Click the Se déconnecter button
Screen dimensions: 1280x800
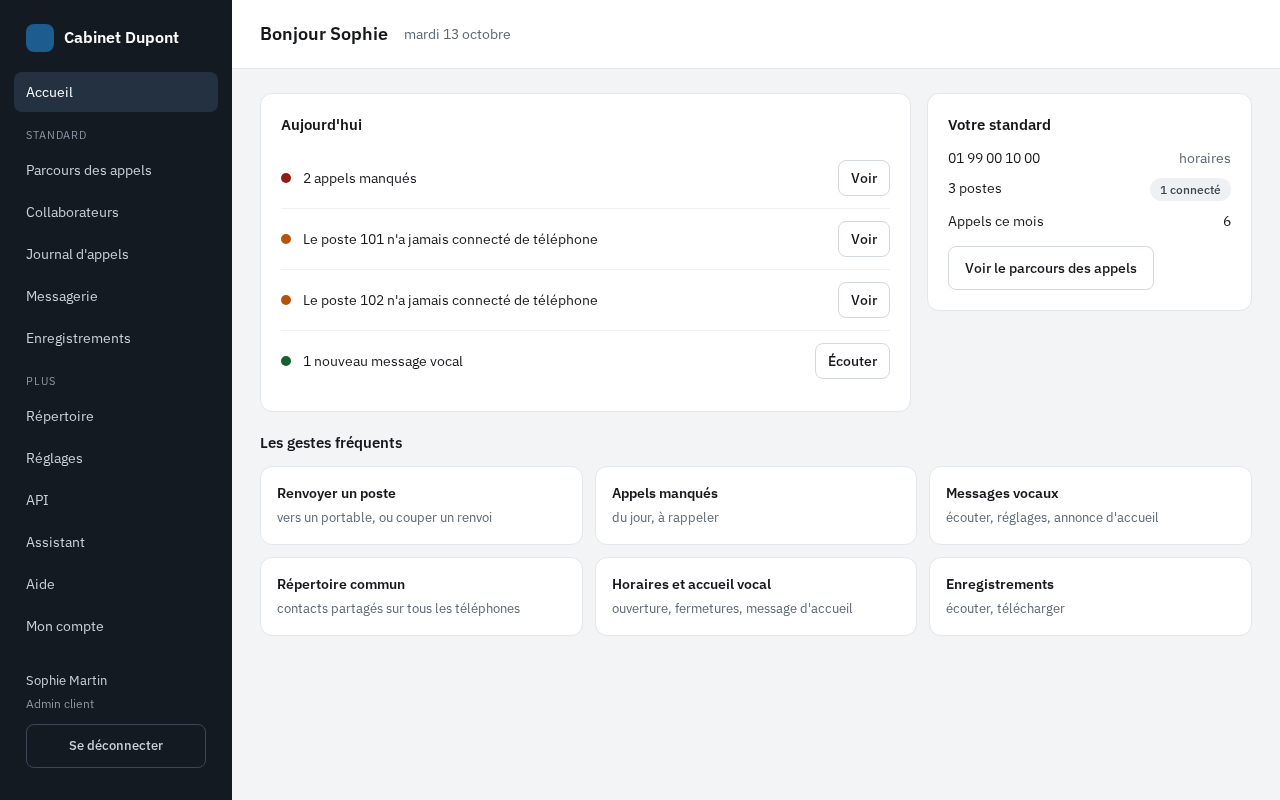(x=116, y=746)
